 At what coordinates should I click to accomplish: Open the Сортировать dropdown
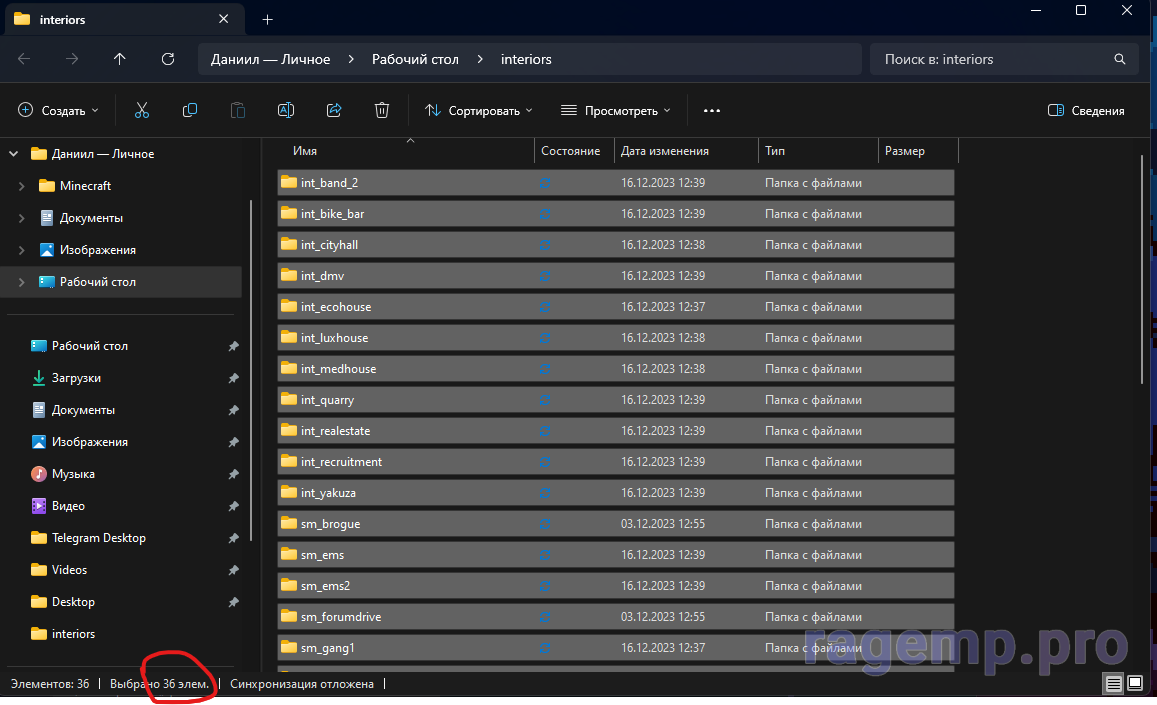pyautogui.click(x=479, y=111)
